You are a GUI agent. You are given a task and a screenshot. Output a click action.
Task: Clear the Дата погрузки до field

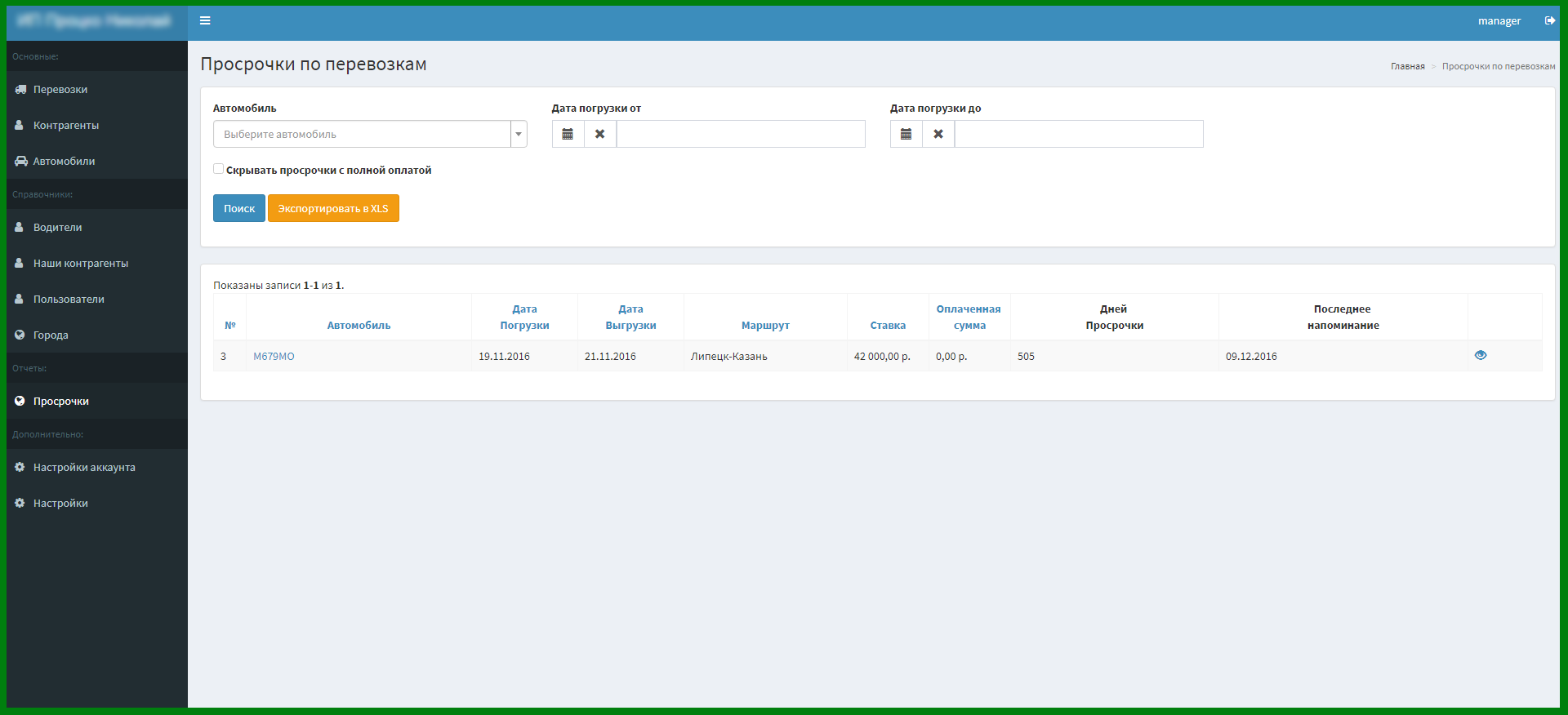point(938,134)
